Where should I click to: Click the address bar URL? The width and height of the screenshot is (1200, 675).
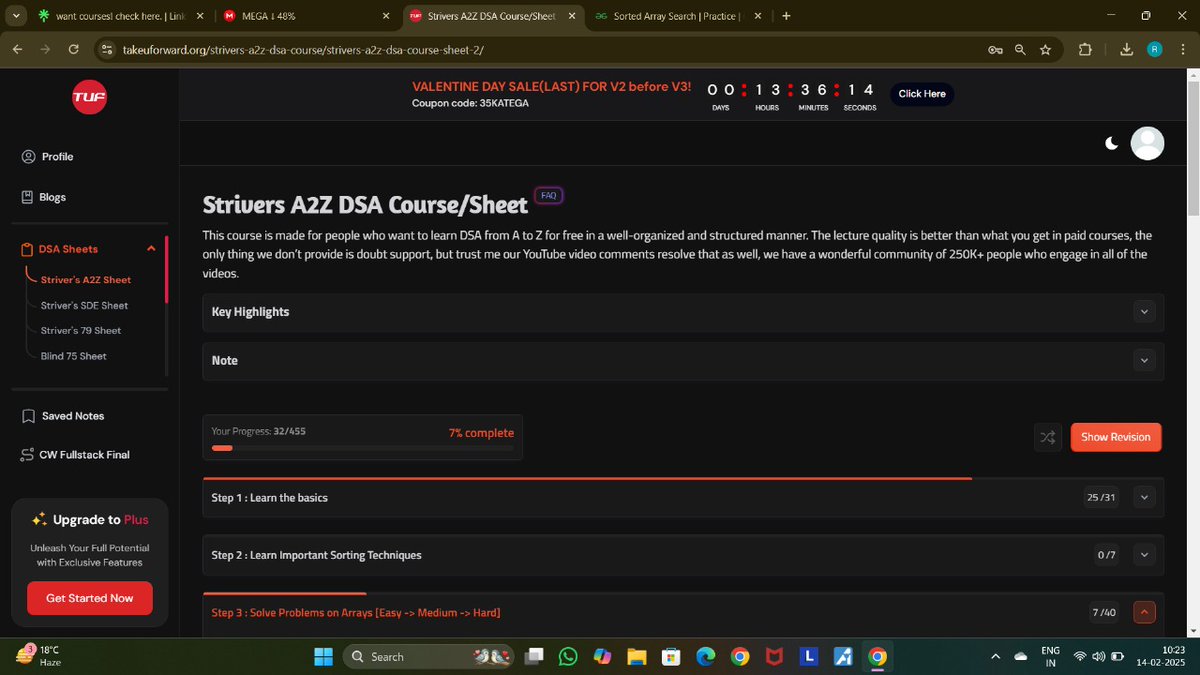(304, 49)
